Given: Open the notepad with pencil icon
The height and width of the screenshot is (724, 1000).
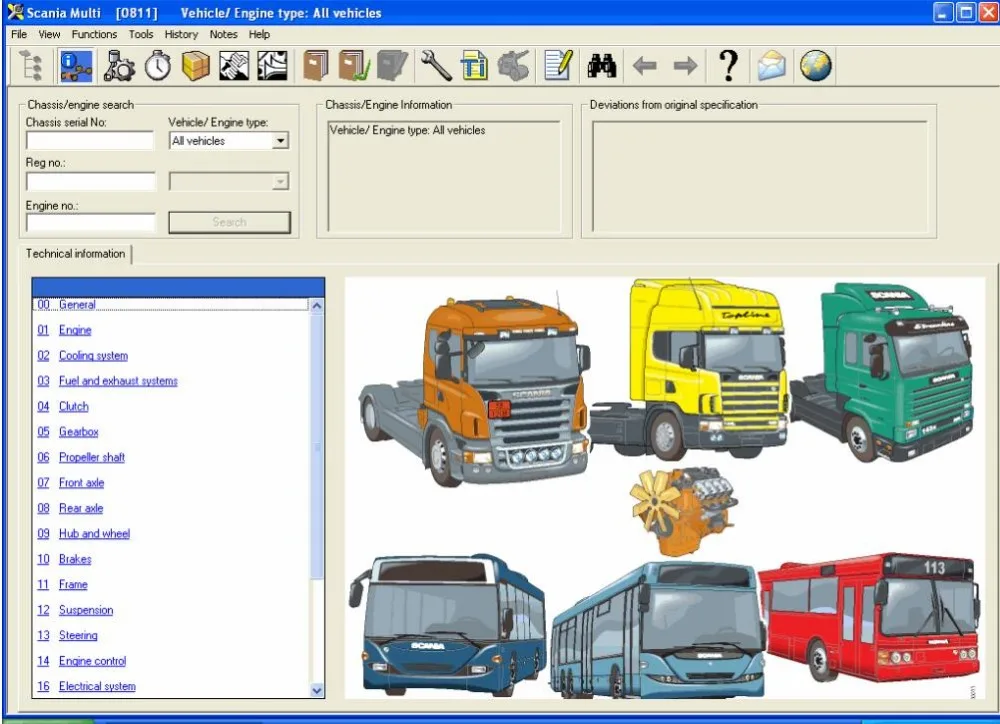Looking at the screenshot, I should coord(558,66).
